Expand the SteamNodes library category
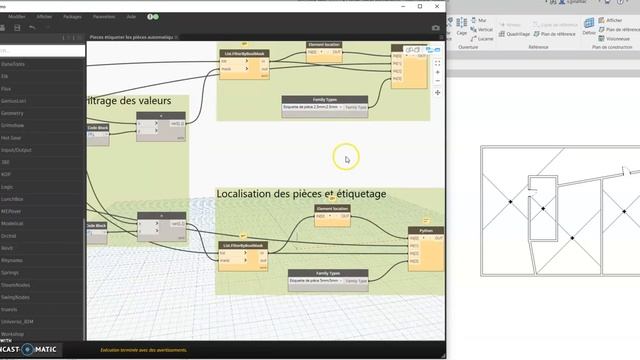 pyautogui.click(x=16, y=285)
